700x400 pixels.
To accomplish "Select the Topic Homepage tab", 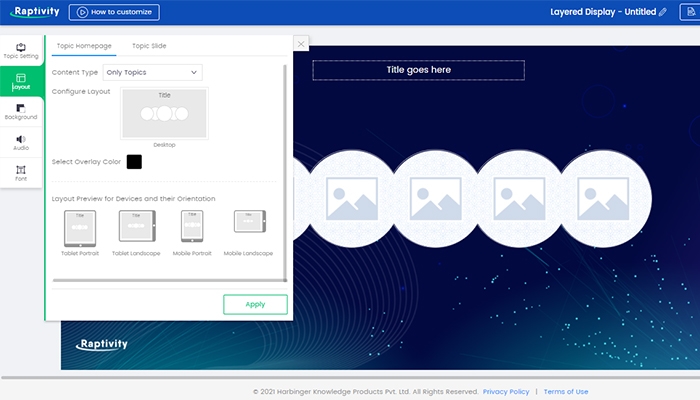I will 85,46.
